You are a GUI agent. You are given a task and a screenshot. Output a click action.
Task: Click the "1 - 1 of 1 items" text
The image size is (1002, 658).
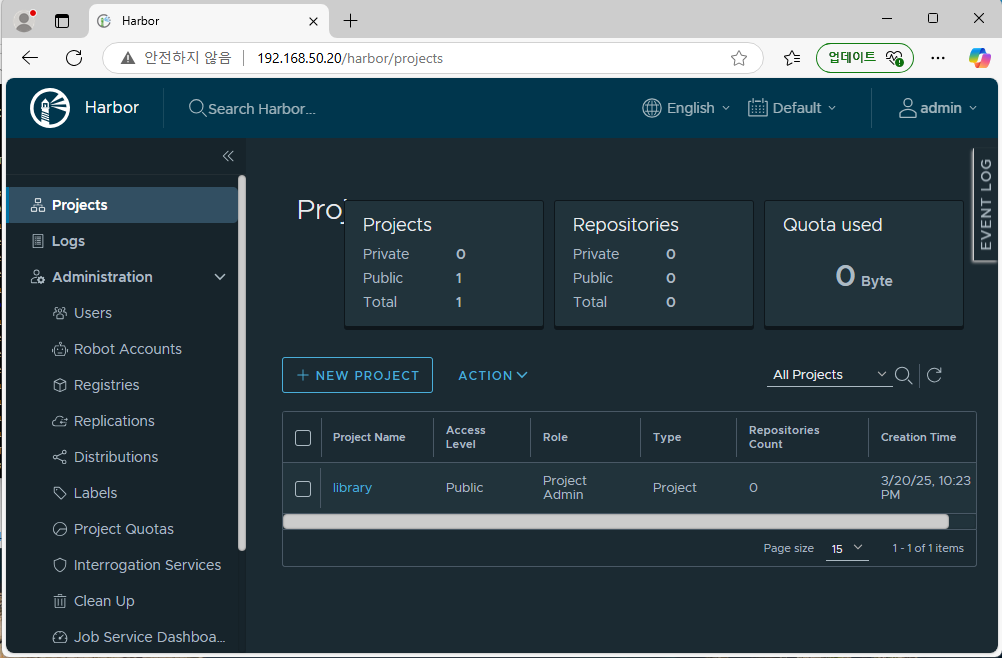(928, 548)
